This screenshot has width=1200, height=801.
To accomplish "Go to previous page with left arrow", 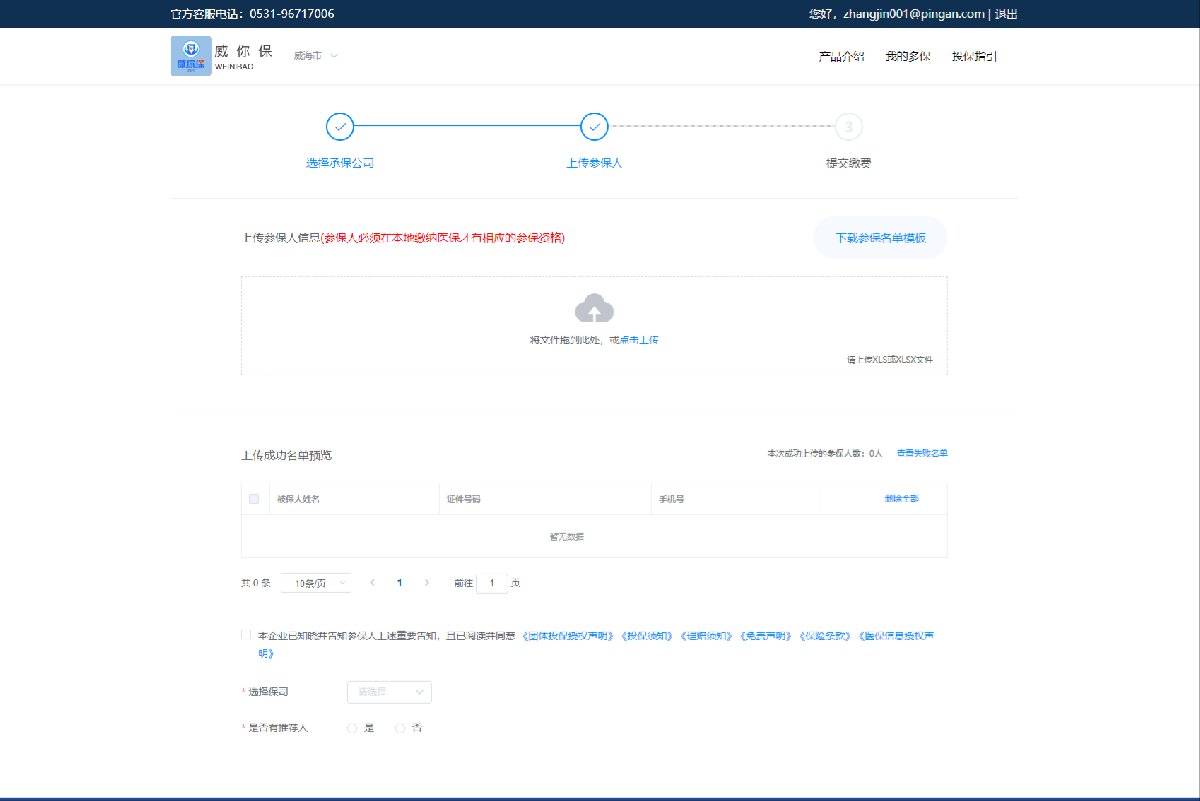I will pyautogui.click(x=372, y=582).
